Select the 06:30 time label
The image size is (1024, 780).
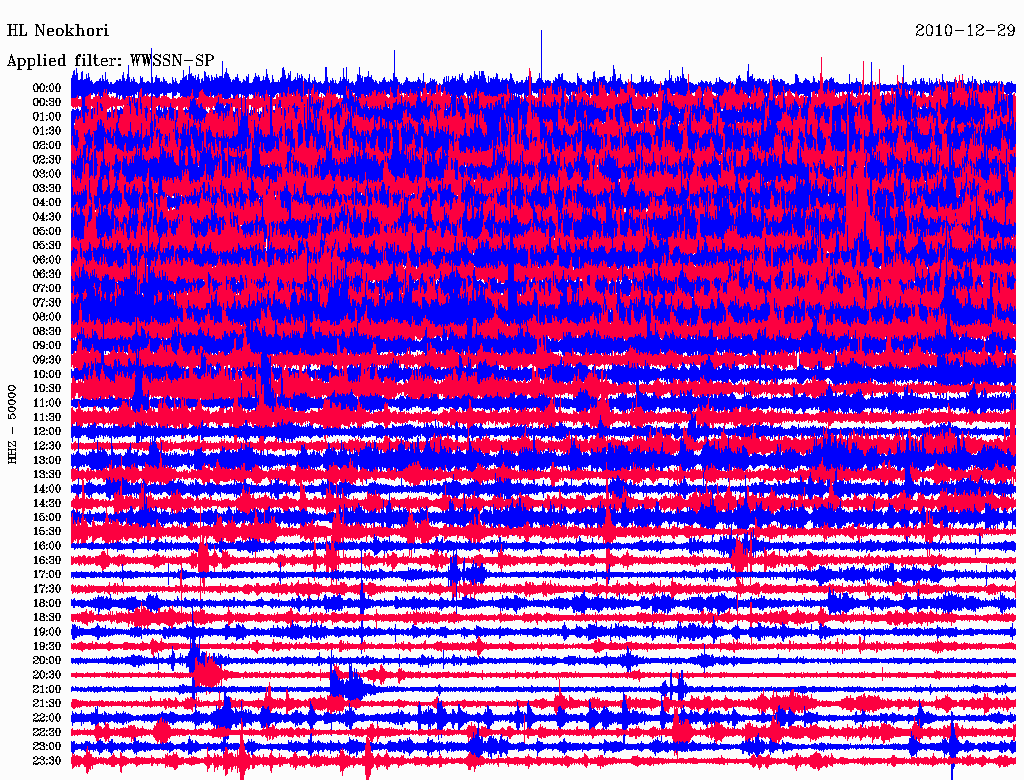click(x=47, y=274)
